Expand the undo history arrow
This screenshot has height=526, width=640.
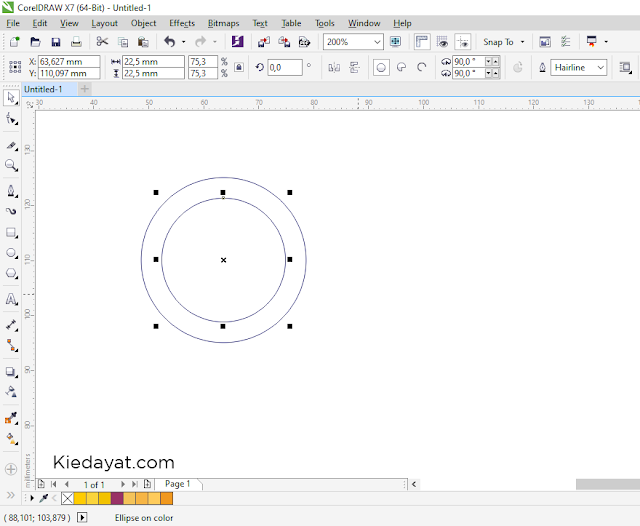click(x=184, y=42)
